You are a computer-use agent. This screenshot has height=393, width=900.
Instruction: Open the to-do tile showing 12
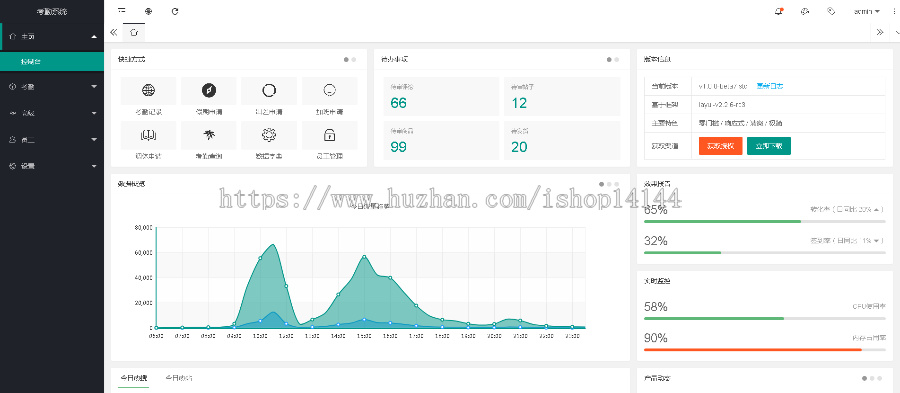point(562,96)
